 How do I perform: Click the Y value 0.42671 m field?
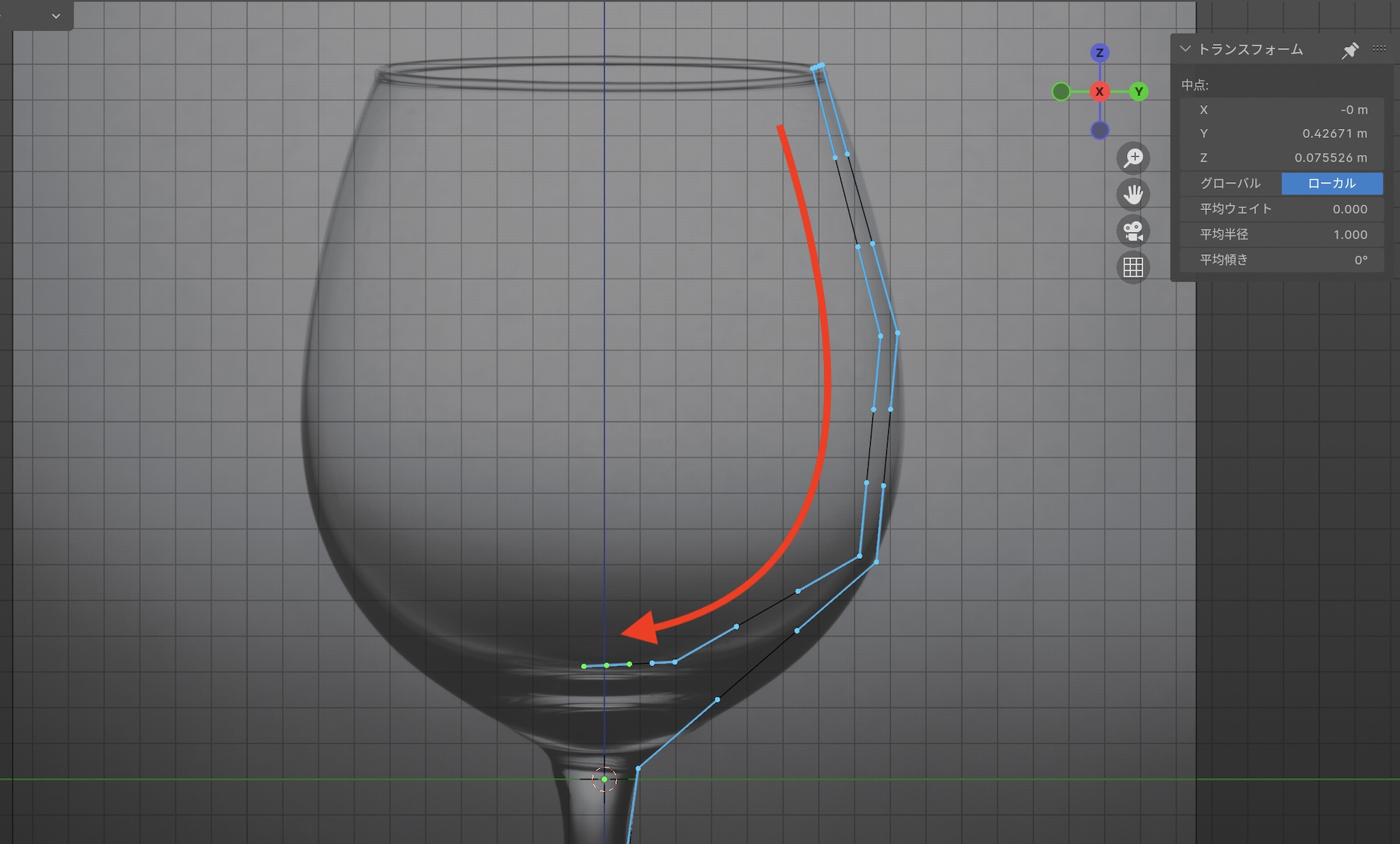pyautogui.click(x=1281, y=134)
